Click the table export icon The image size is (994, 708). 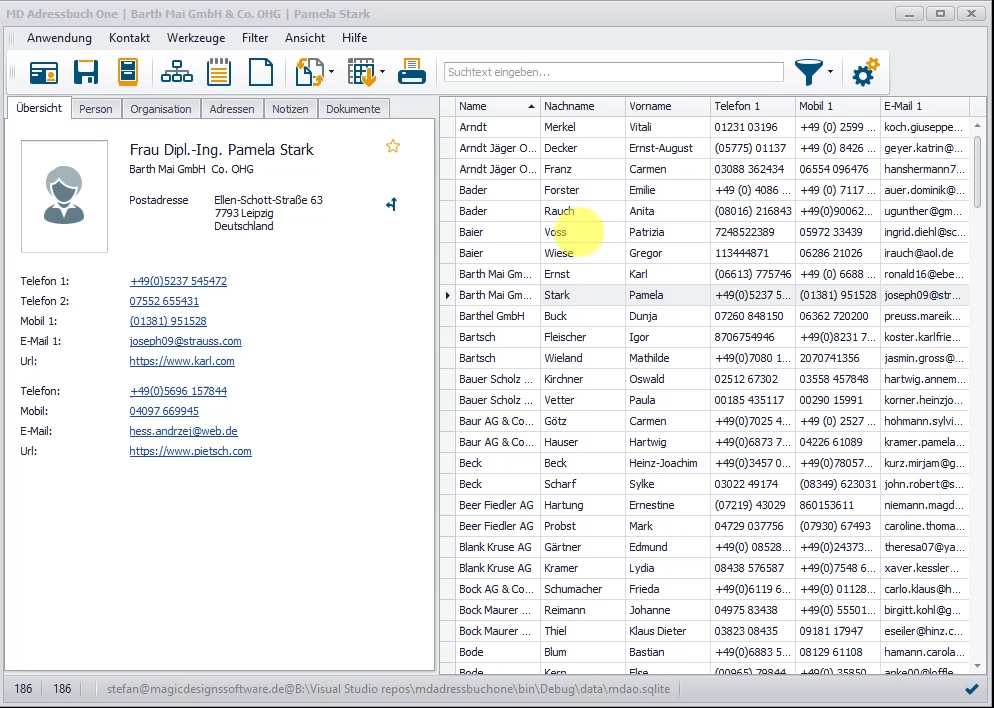coord(362,72)
